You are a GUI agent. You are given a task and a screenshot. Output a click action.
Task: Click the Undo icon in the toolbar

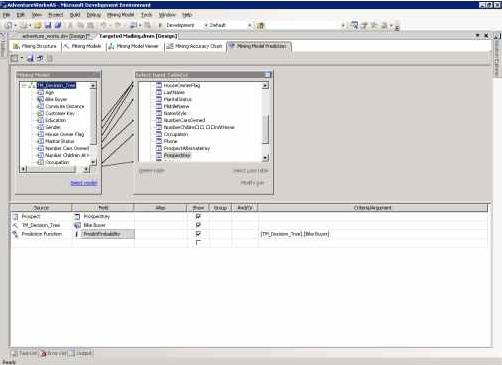click(104, 25)
